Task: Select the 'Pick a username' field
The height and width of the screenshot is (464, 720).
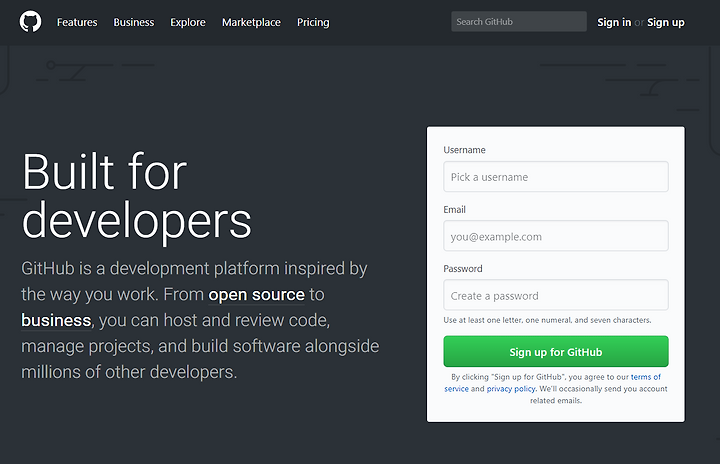Action: [556, 176]
